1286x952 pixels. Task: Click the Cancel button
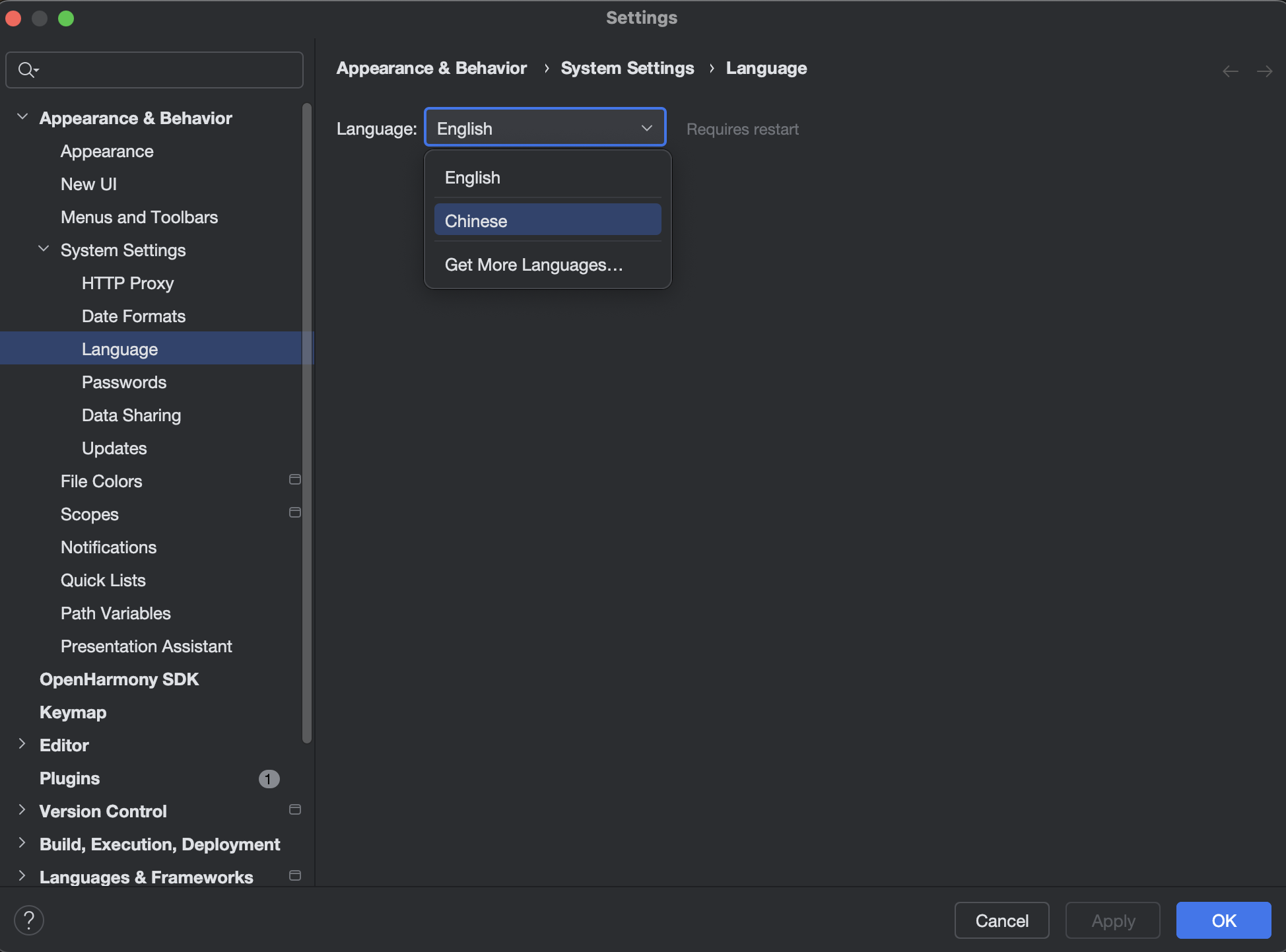1001,920
